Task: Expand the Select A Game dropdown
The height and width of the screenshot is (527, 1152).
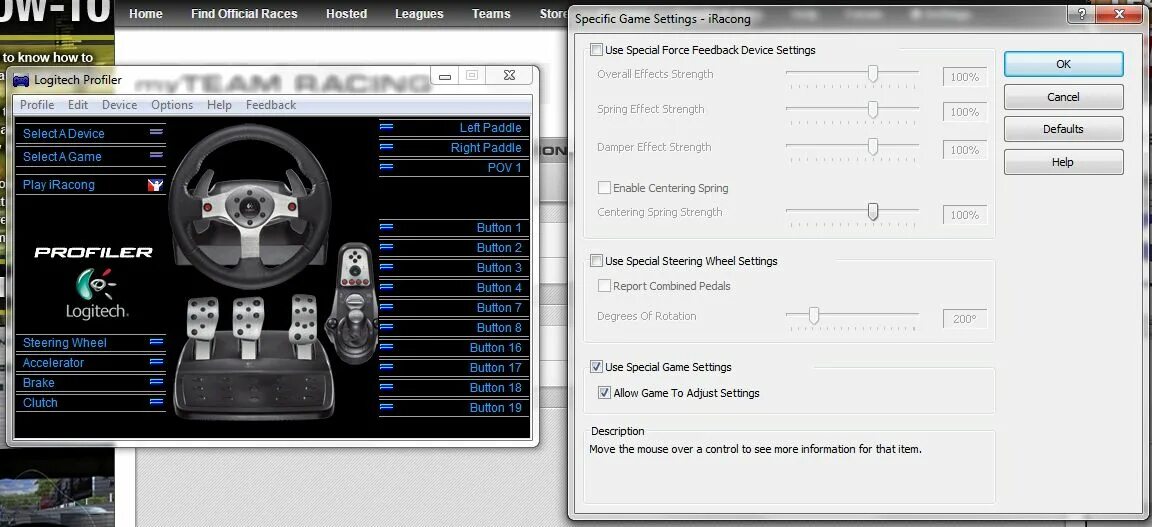Action: point(156,154)
